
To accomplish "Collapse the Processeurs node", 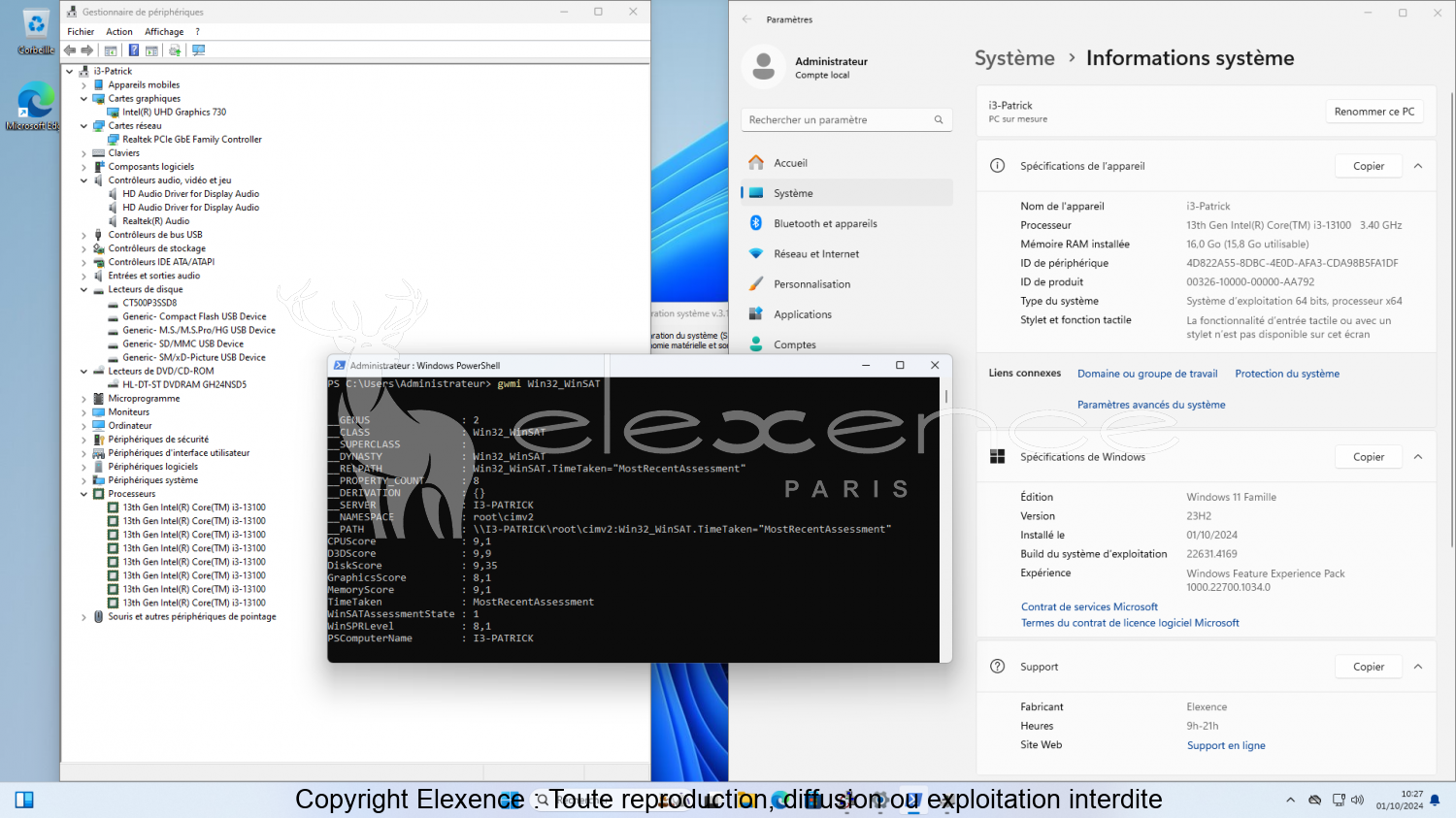I will [x=83, y=494].
